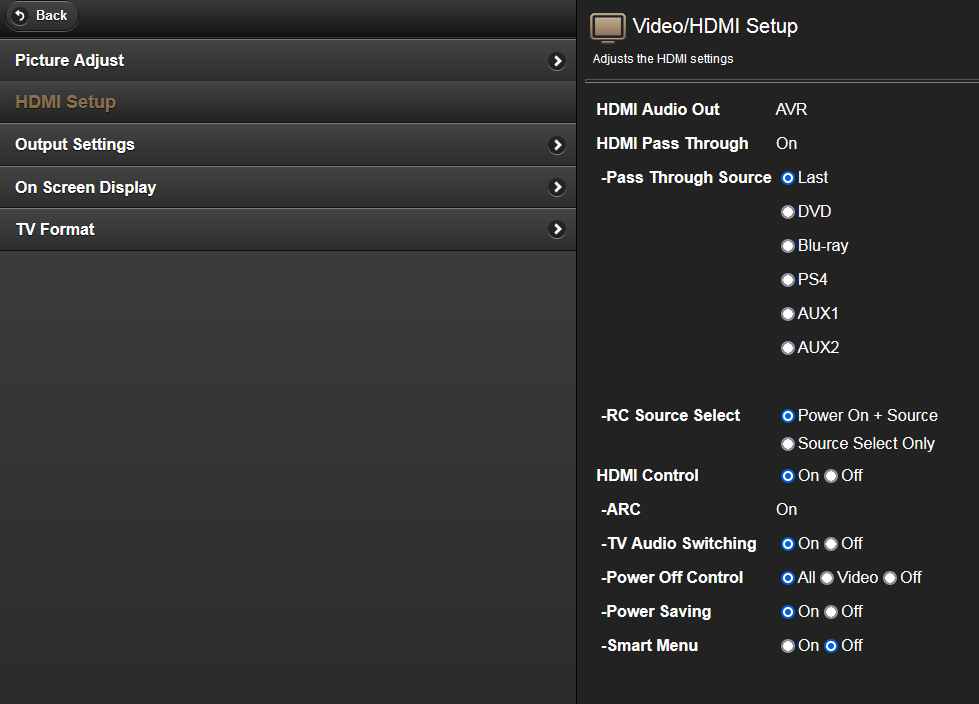
Task: Click the -Power Off Control label
Action: 672,578
